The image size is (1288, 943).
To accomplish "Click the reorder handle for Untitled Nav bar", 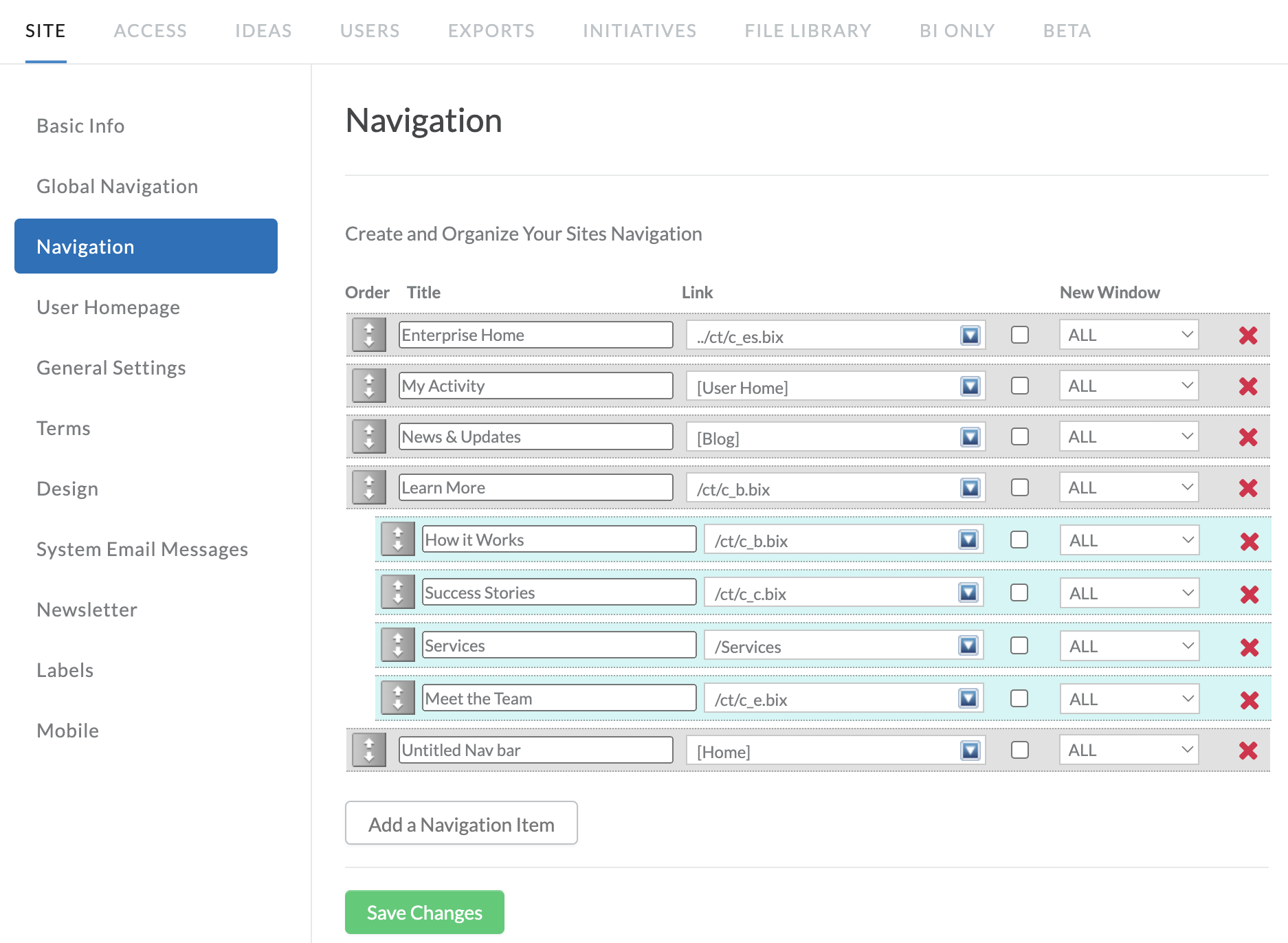I will point(369,750).
